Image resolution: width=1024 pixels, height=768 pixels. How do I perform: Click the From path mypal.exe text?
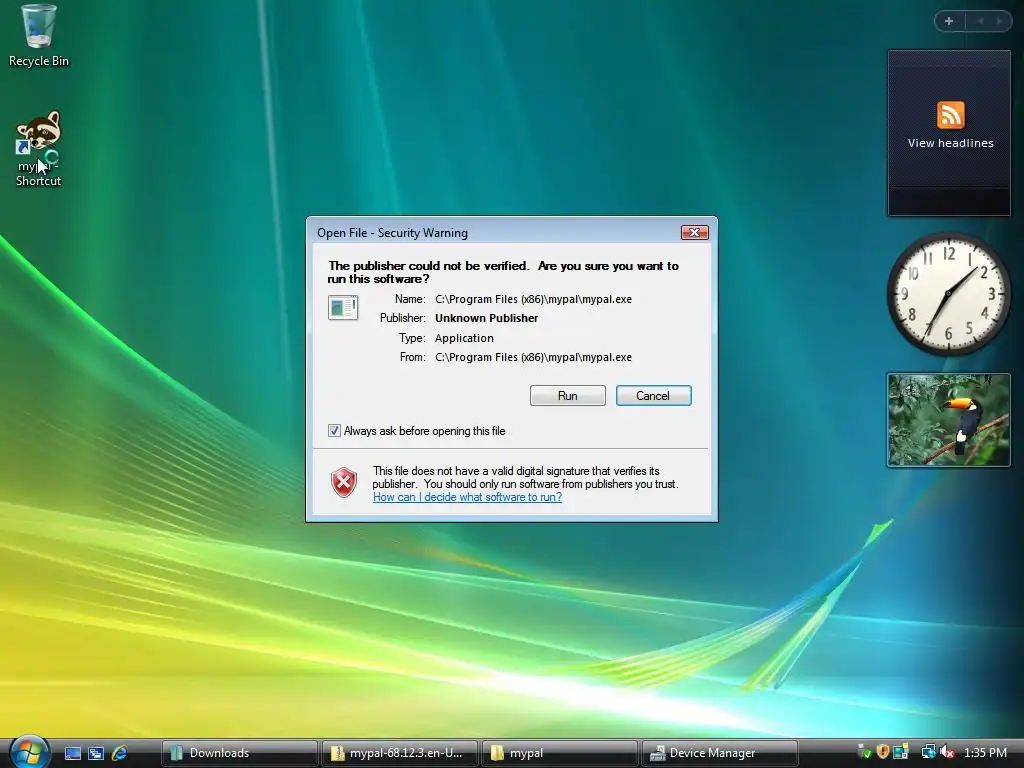click(x=534, y=357)
